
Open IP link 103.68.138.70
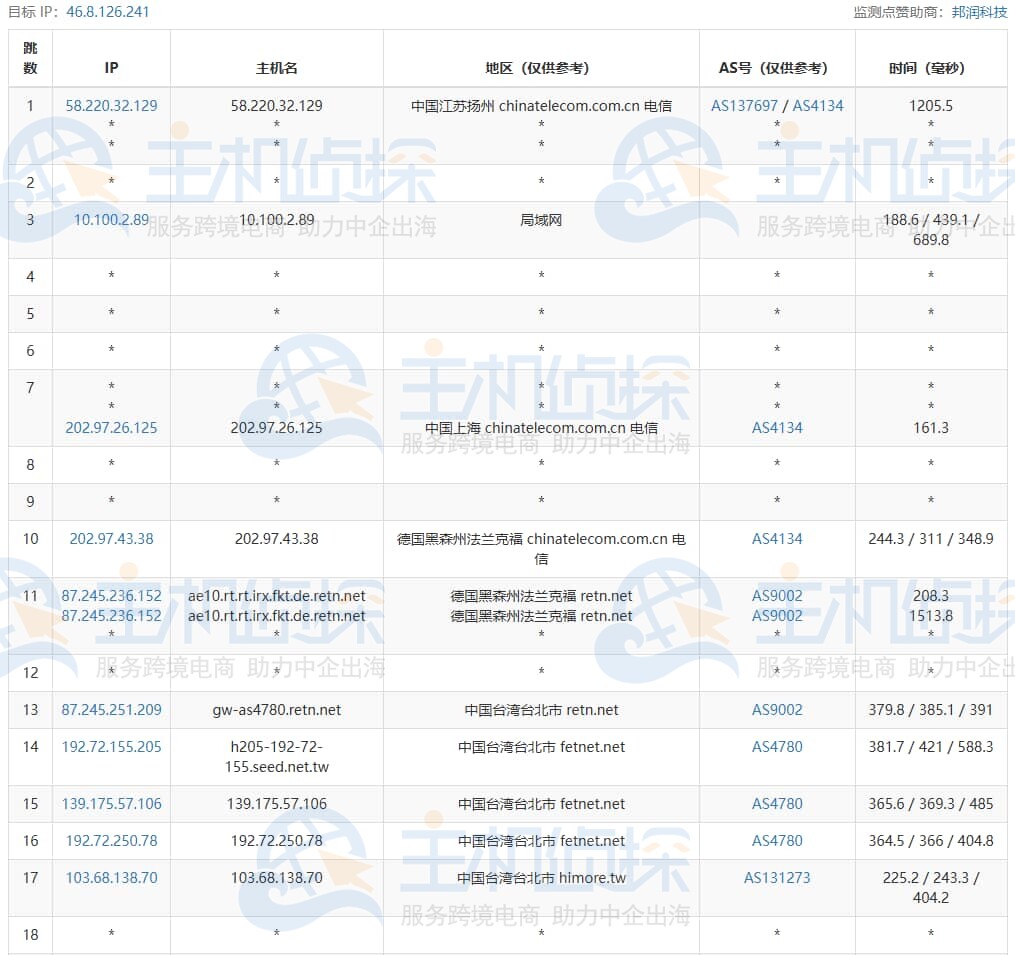click(x=111, y=878)
